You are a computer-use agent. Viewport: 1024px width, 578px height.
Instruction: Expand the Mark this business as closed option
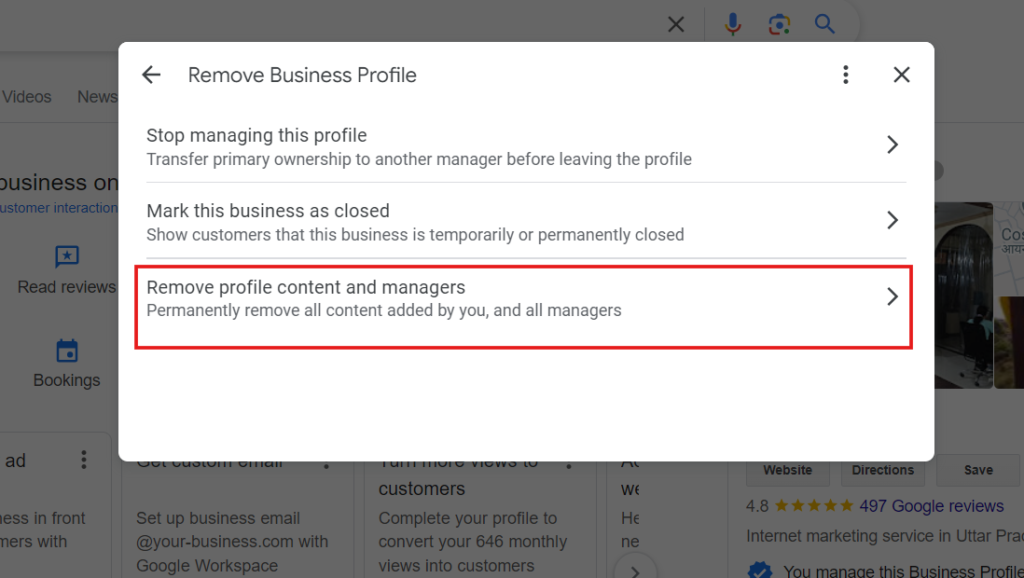pyautogui.click(x=892, y=220)
